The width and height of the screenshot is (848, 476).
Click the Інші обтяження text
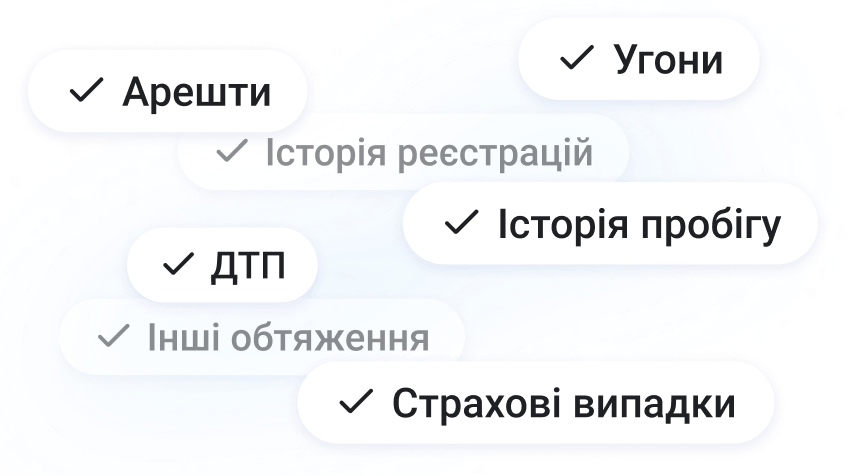pyautogui.click(x=288, y=338)
